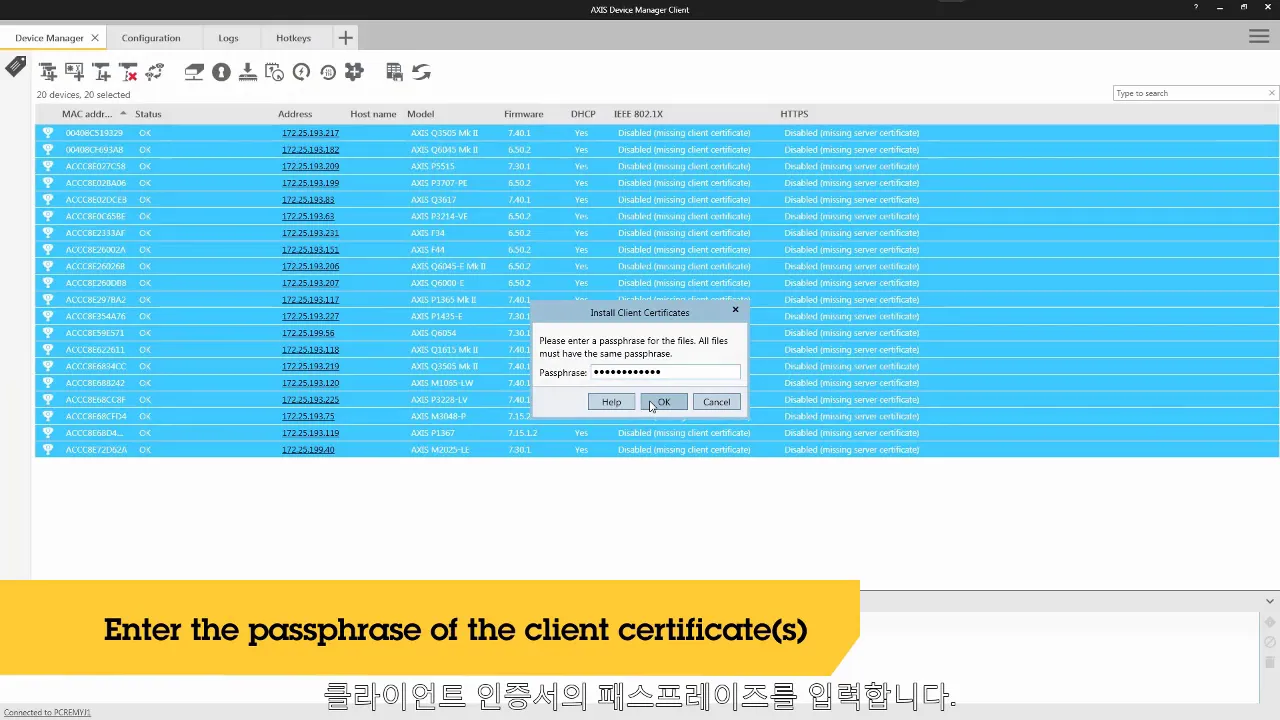Image resolution: width=1280 pixels, height=720 pixels.
Task: Select the AXIS Q6045 Mk II model cell
Action: click(444, 150)
